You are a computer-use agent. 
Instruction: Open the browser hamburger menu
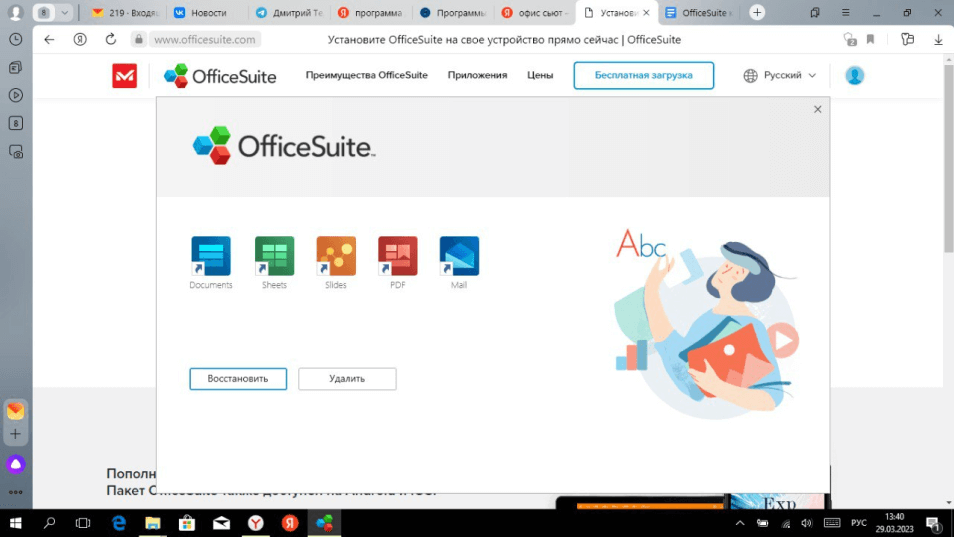845,12
